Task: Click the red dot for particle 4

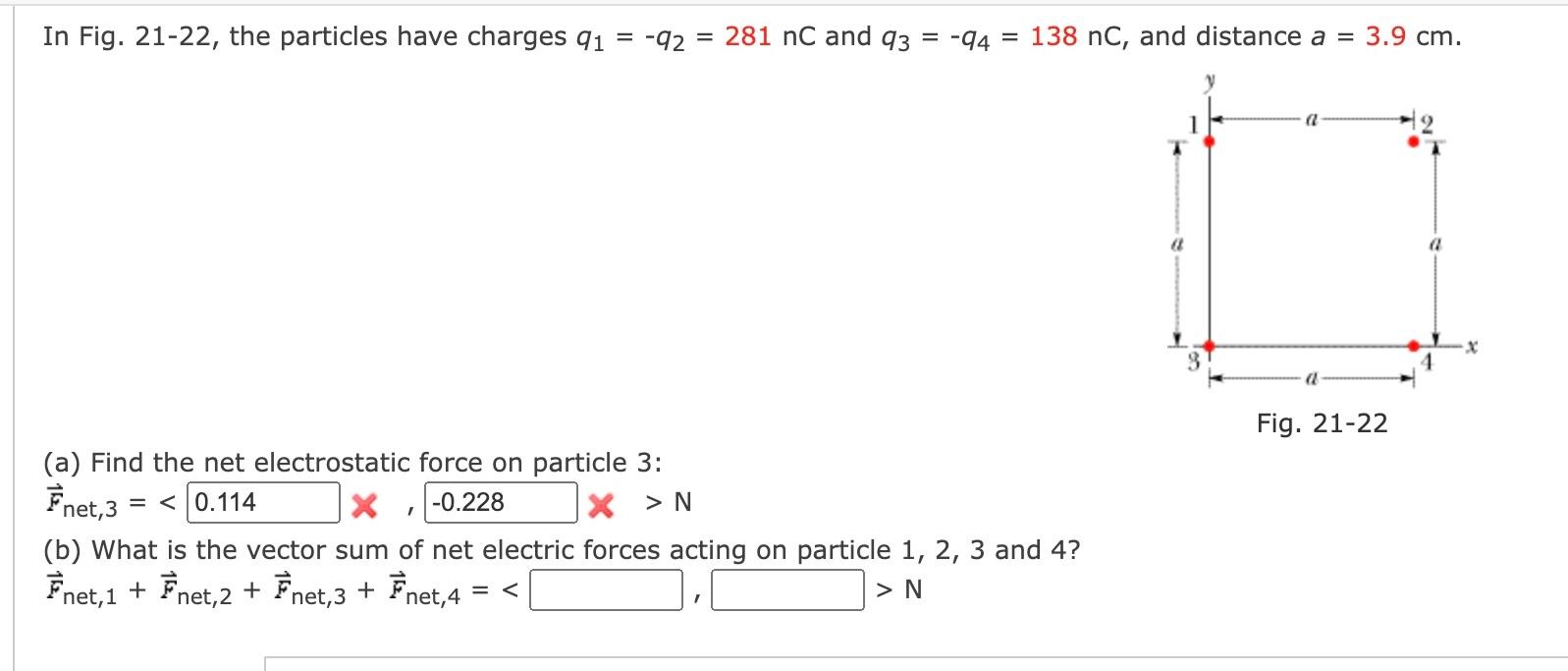Action: pyautogui.click(x=1414, y=345)
